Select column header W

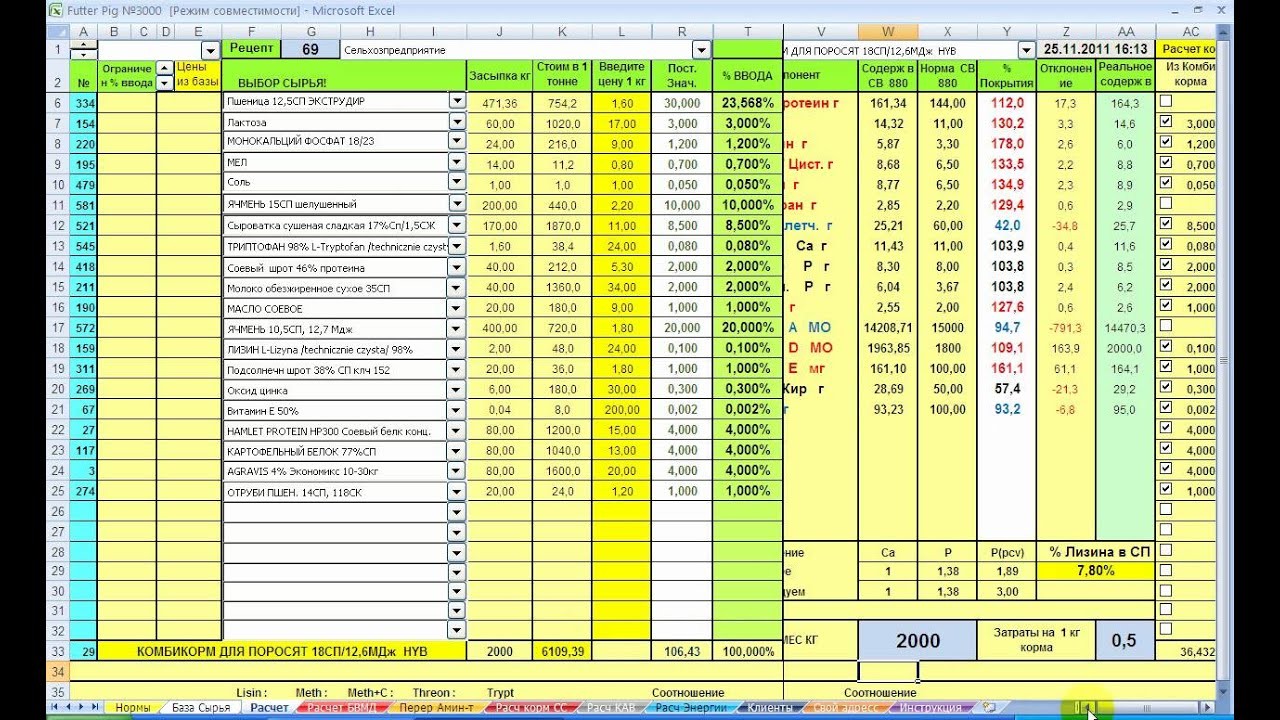[888, 32]
